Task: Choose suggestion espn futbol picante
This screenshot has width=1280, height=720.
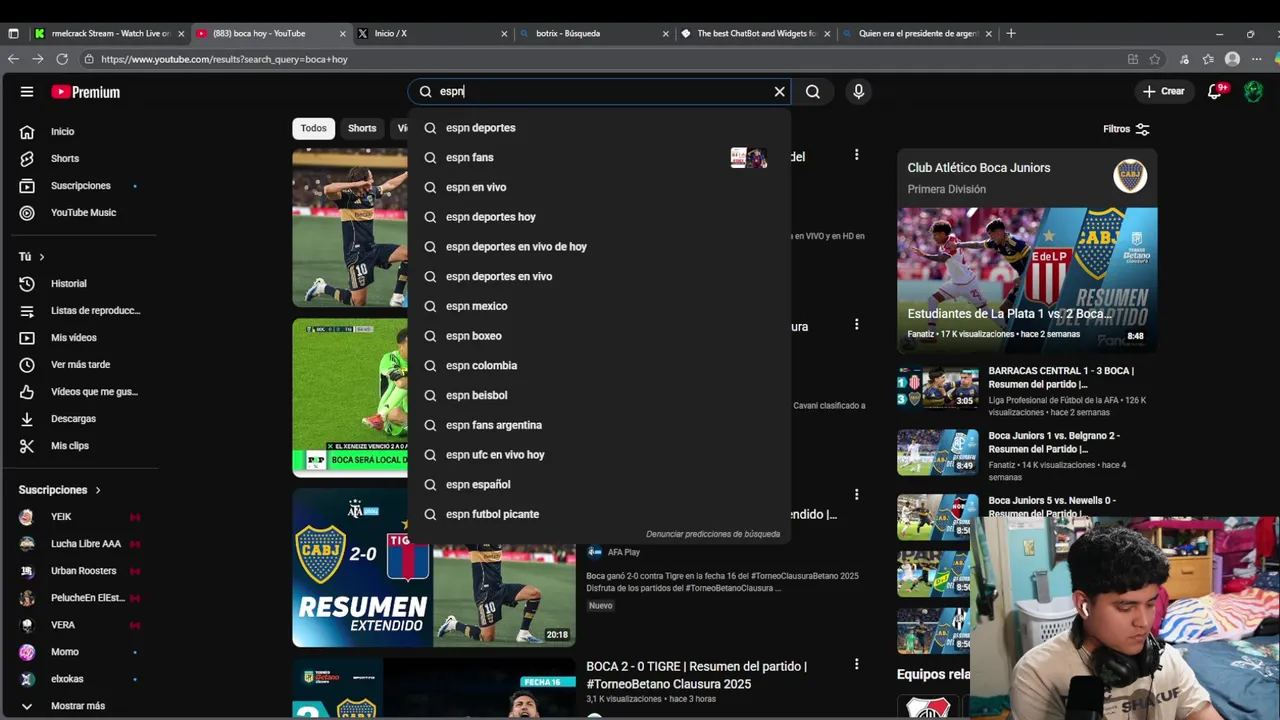Action: [x=599, y=514]
